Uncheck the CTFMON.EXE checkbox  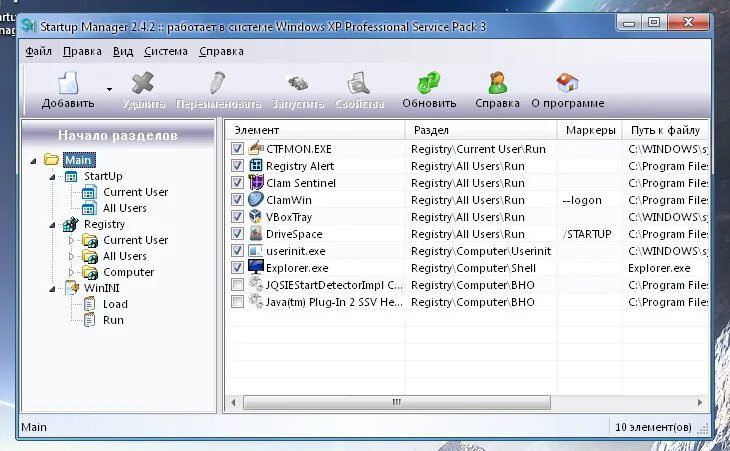pyautogui.click(x=237, y=149)
